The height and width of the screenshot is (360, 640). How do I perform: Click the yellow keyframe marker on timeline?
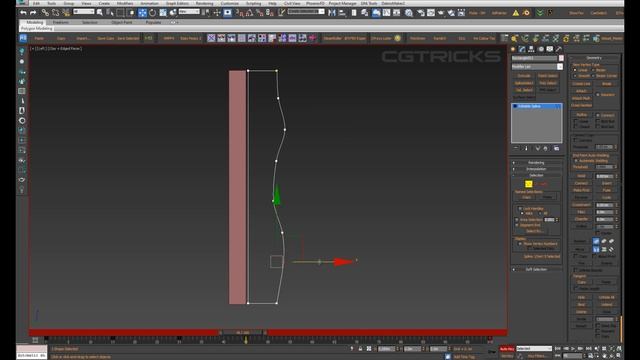point(246,340)
